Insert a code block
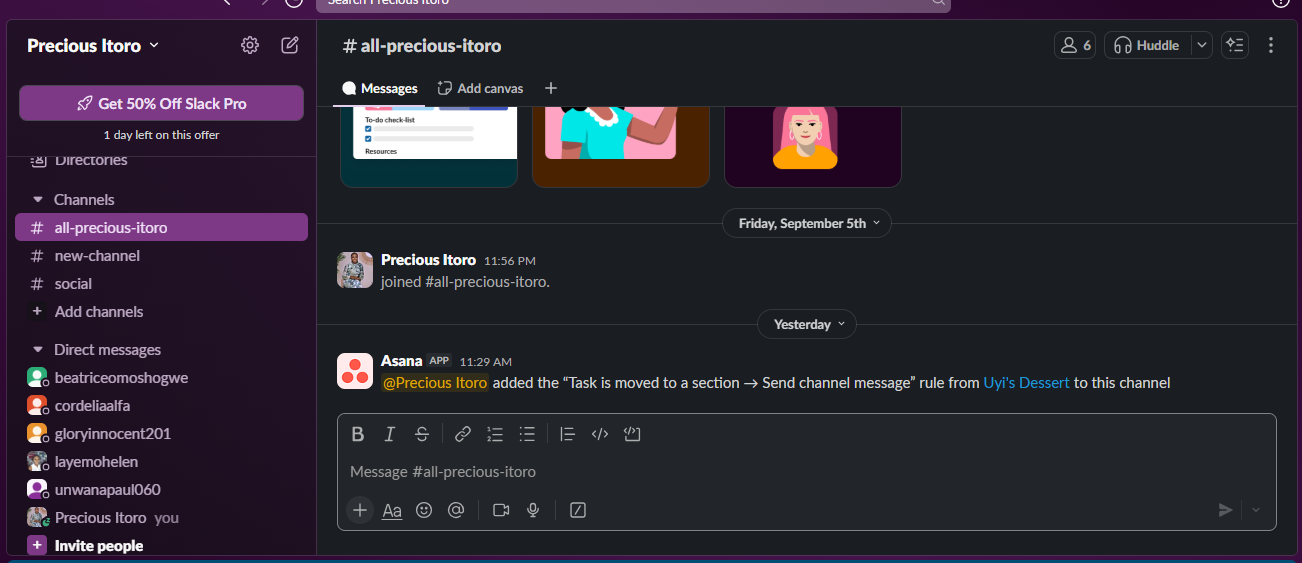Screen dimensions: 1302x563 click(x=632, y=434)
